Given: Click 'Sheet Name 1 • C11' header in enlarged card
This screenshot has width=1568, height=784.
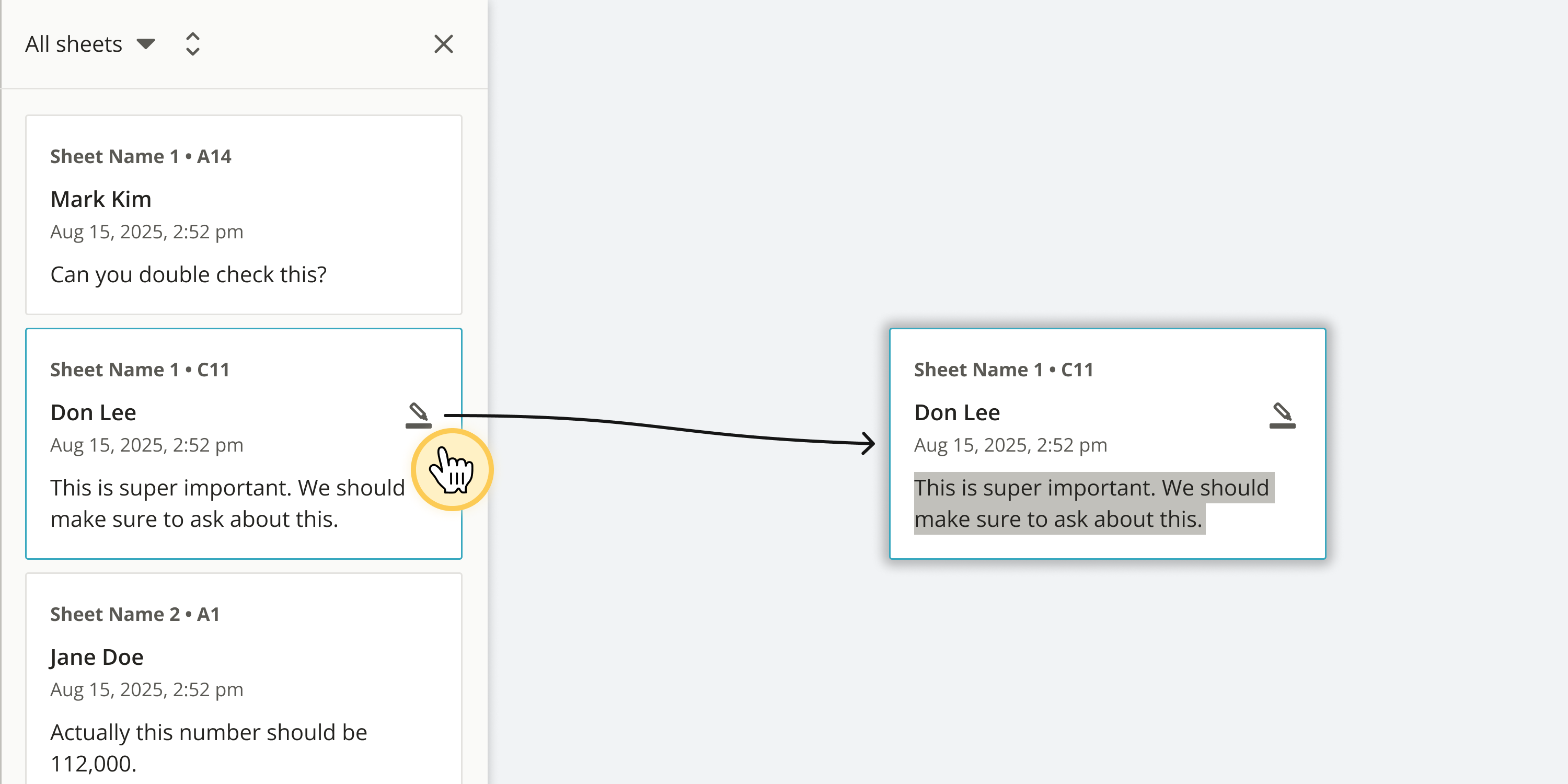Looking at the screenshot, I should tap(1004, 370).
